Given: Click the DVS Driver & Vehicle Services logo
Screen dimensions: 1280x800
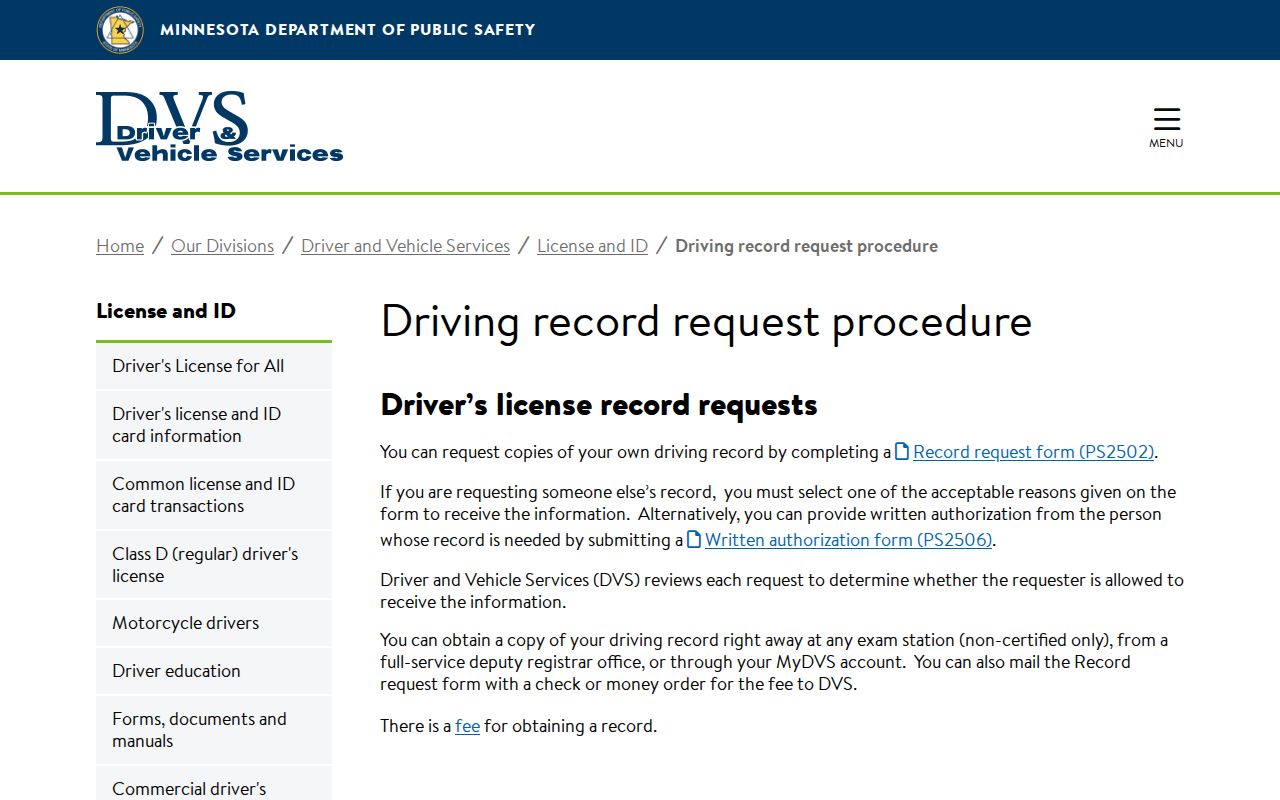Looking at the screenshot, I should coord(220,127).
